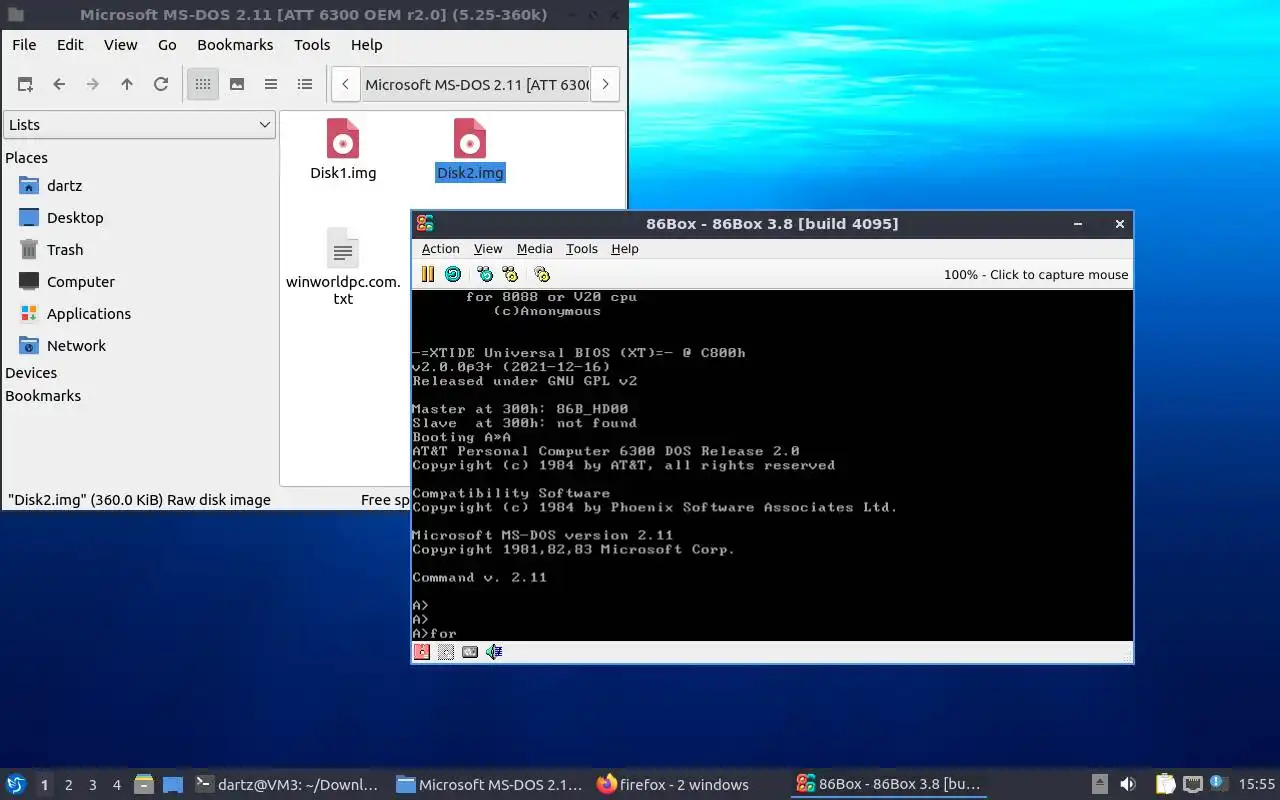The image size is (1280, 800).
Task: Switch to icon view mode
Action: coord(203,85)
